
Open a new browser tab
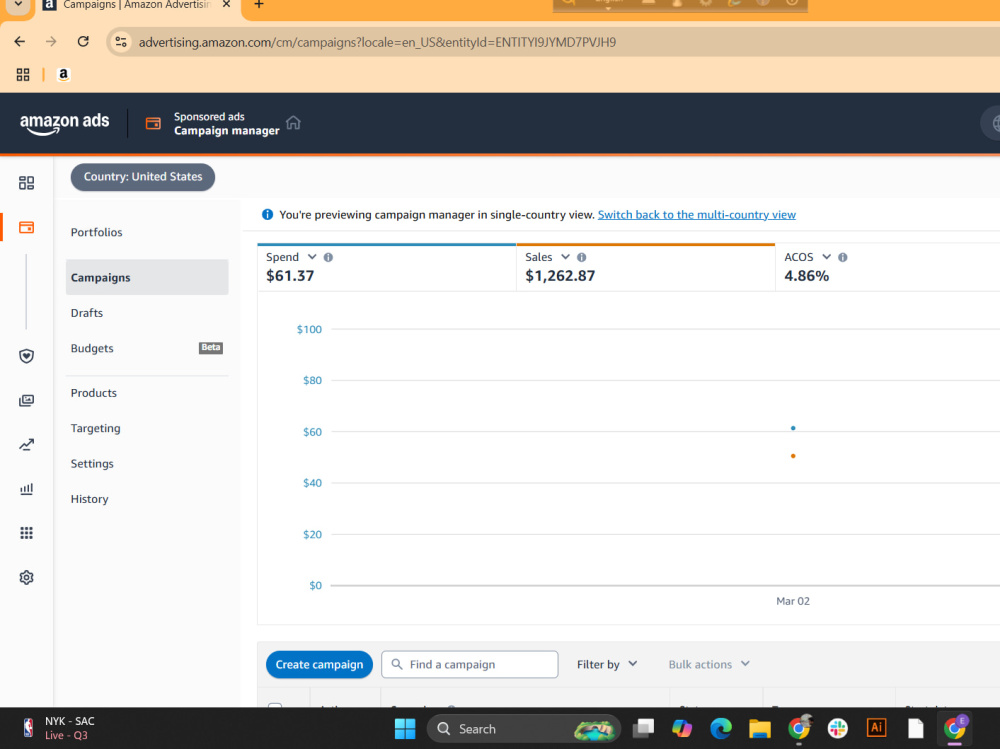click(259, 5)
